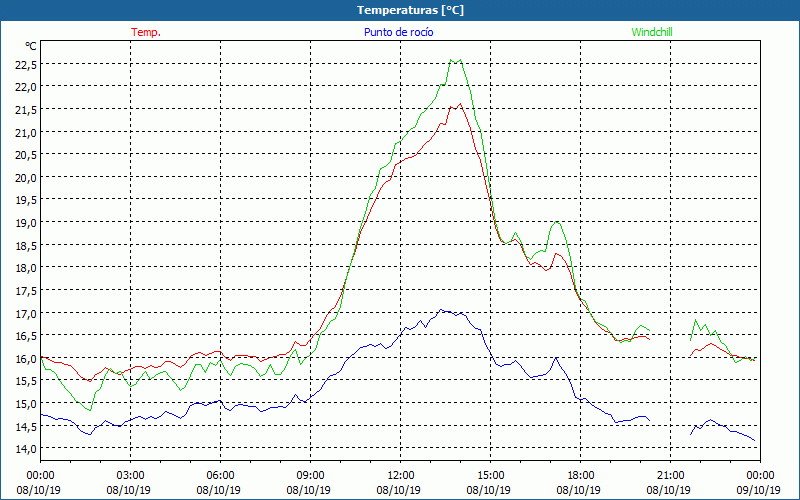The image size is (800, 500).
Task: Click the 17,0 y-axis value
Action: [26, 313]
